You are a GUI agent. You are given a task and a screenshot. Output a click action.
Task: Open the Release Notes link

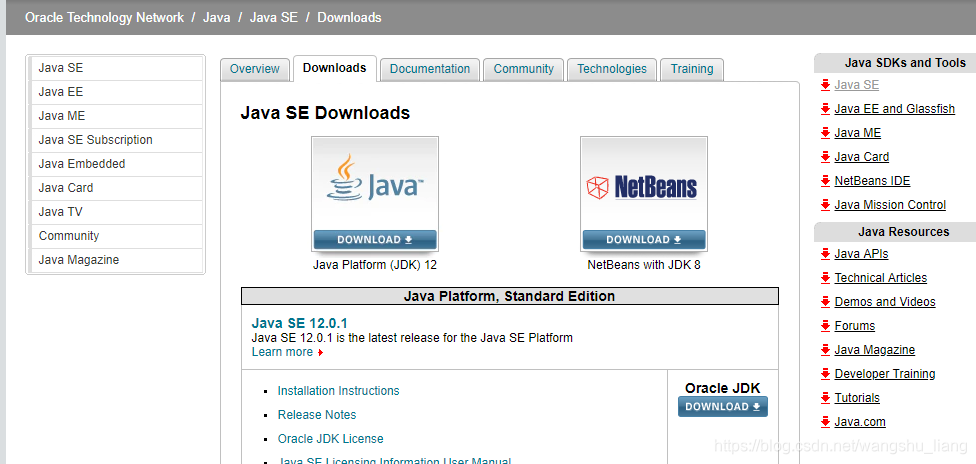tap(317, 415)
